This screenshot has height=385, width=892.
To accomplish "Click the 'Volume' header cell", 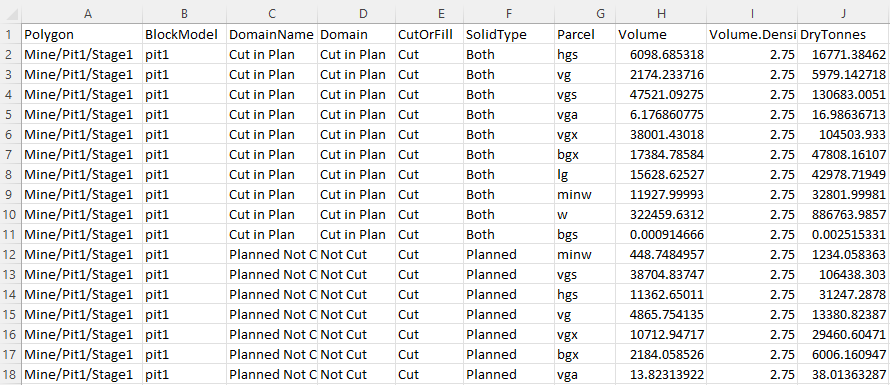I will (x=661, y=34).
